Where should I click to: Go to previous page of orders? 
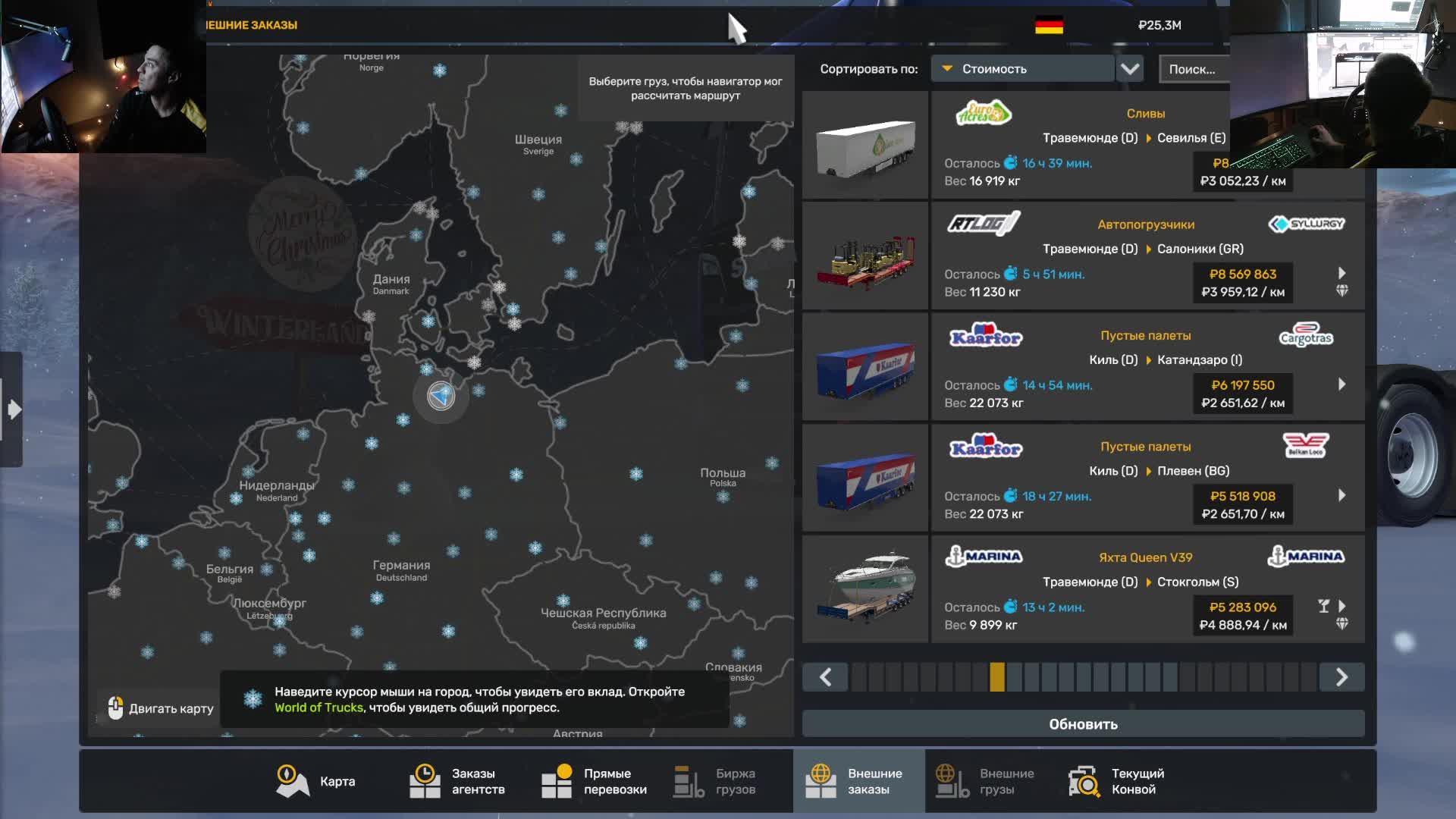coord(826,677)
